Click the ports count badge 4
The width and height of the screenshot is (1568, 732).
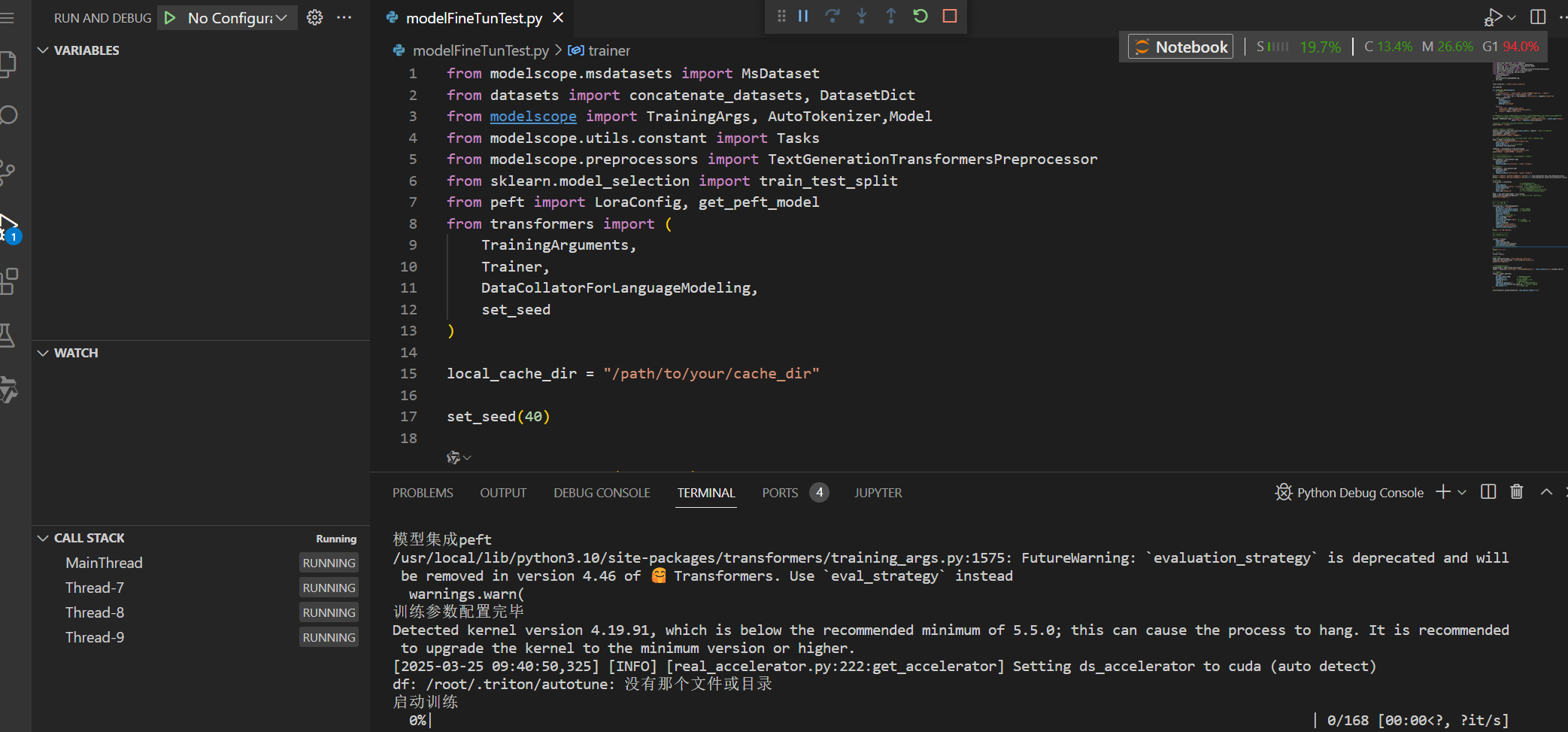coord(819,492)
